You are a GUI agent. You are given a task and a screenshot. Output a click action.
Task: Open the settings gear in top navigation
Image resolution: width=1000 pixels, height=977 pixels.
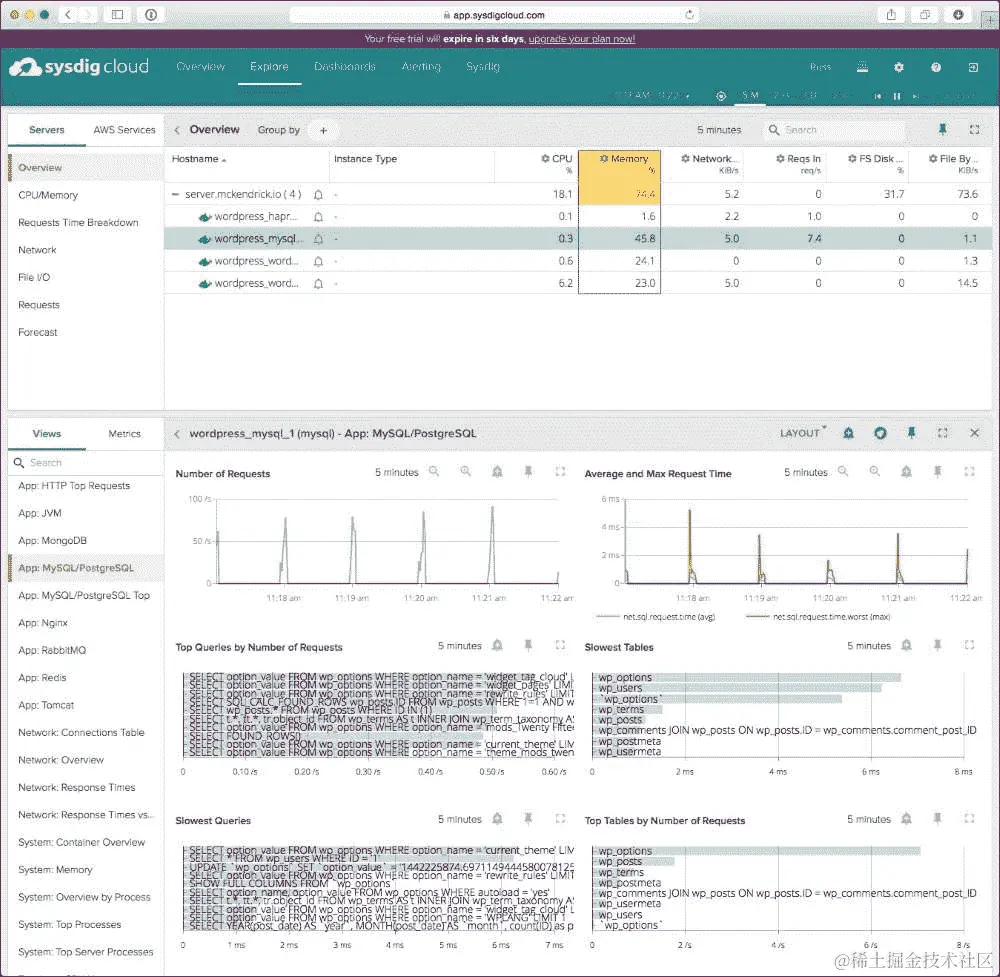(x=899, y=67)
